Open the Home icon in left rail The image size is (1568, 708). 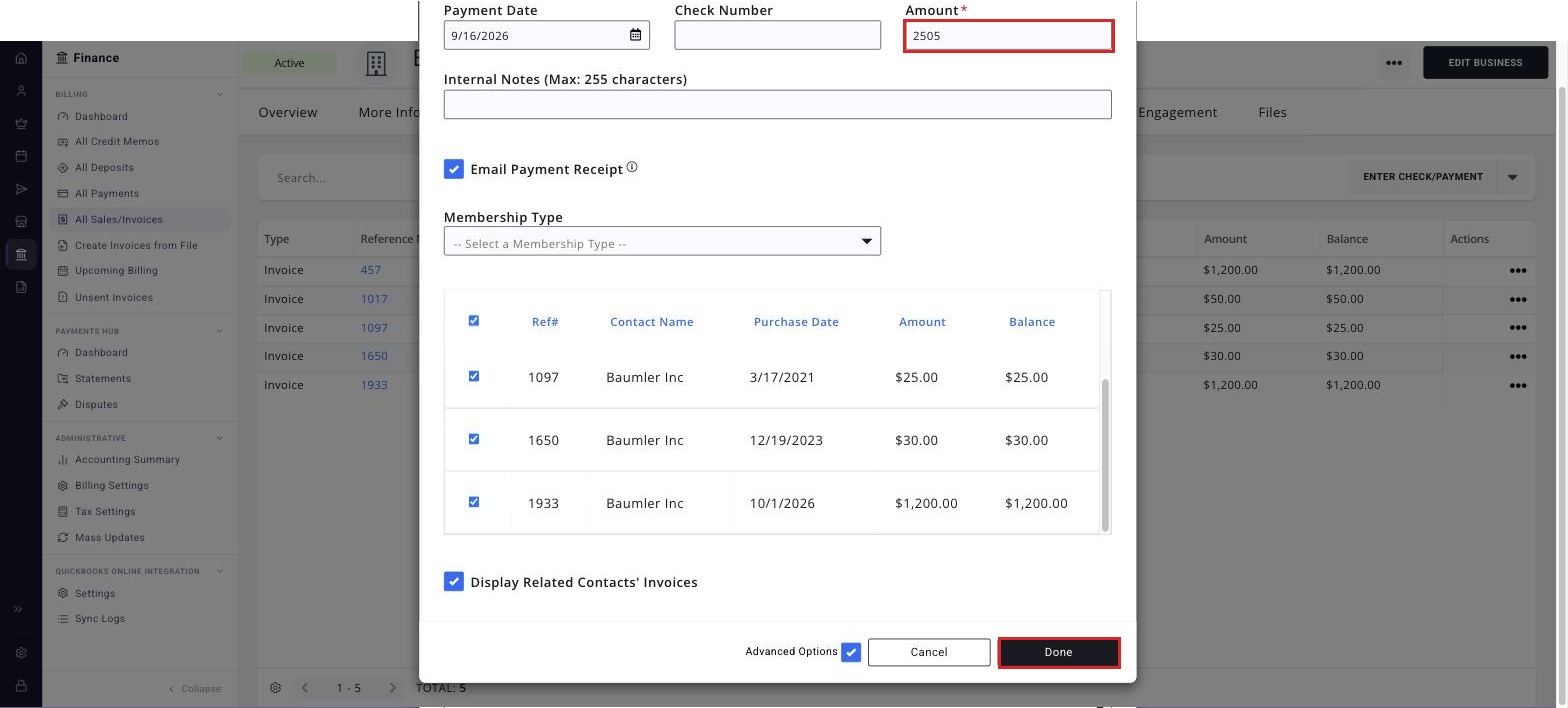[x=21, y=58]
